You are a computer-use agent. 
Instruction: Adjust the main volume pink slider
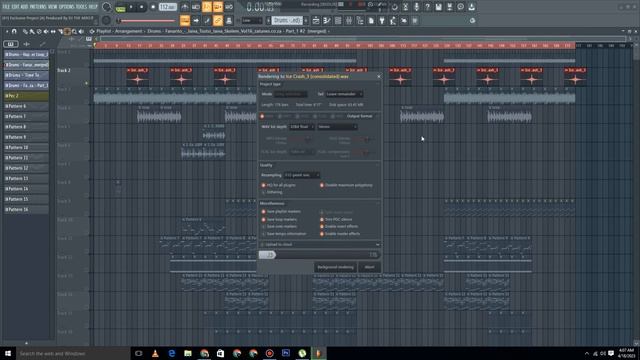pyautogui.click(x=147, y=20)
